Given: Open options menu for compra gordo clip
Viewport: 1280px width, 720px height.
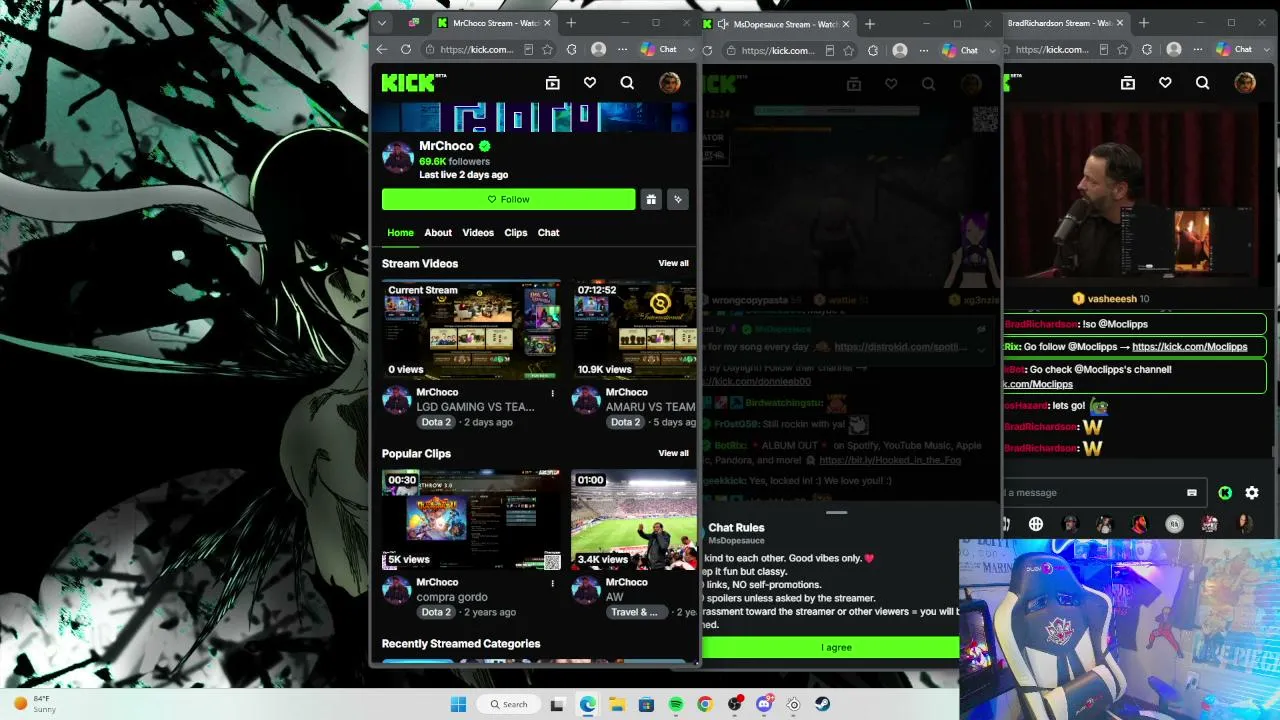Looking at the screenshot, I should pyautogui.click(x=552, y=583).
